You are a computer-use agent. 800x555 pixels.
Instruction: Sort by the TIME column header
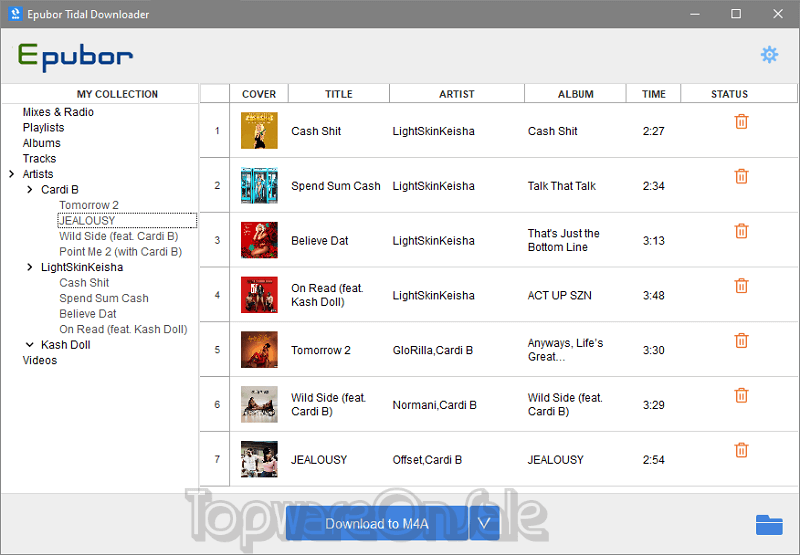tap(654, 94)
